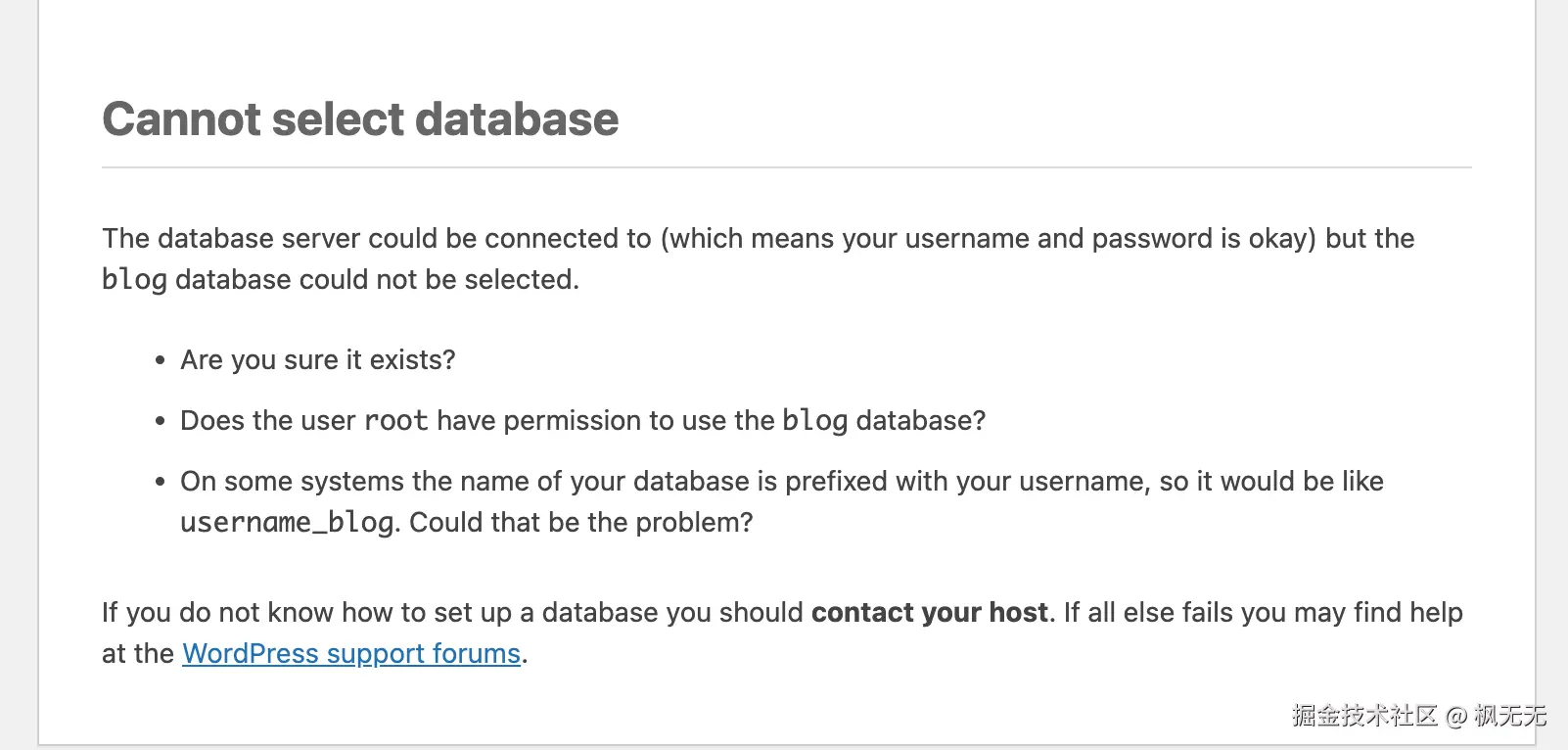Click "have permission to use the" text

605,421
